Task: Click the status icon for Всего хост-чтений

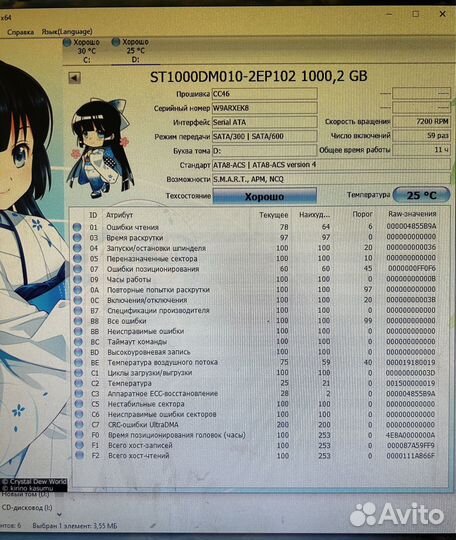Action: 80,455
